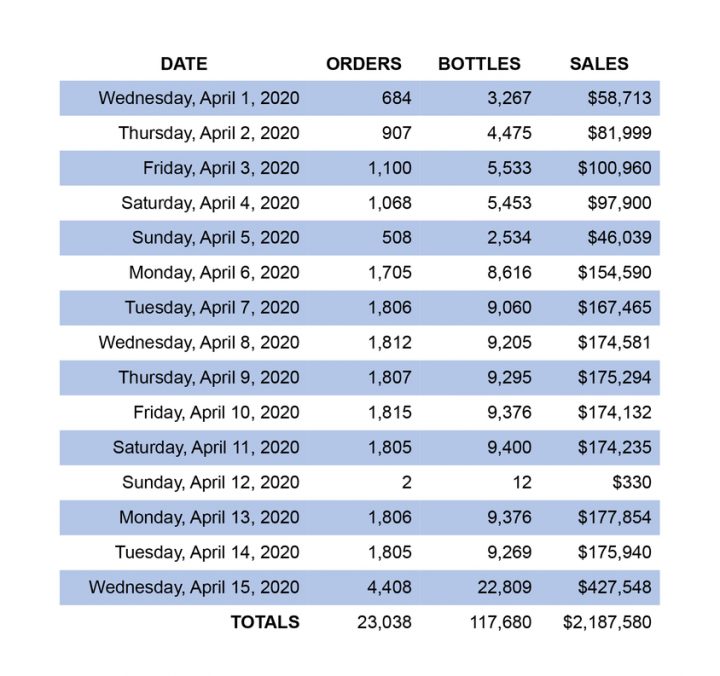Click the $175,294 sales value
This screenshot has width=720, height=676.
614,377
